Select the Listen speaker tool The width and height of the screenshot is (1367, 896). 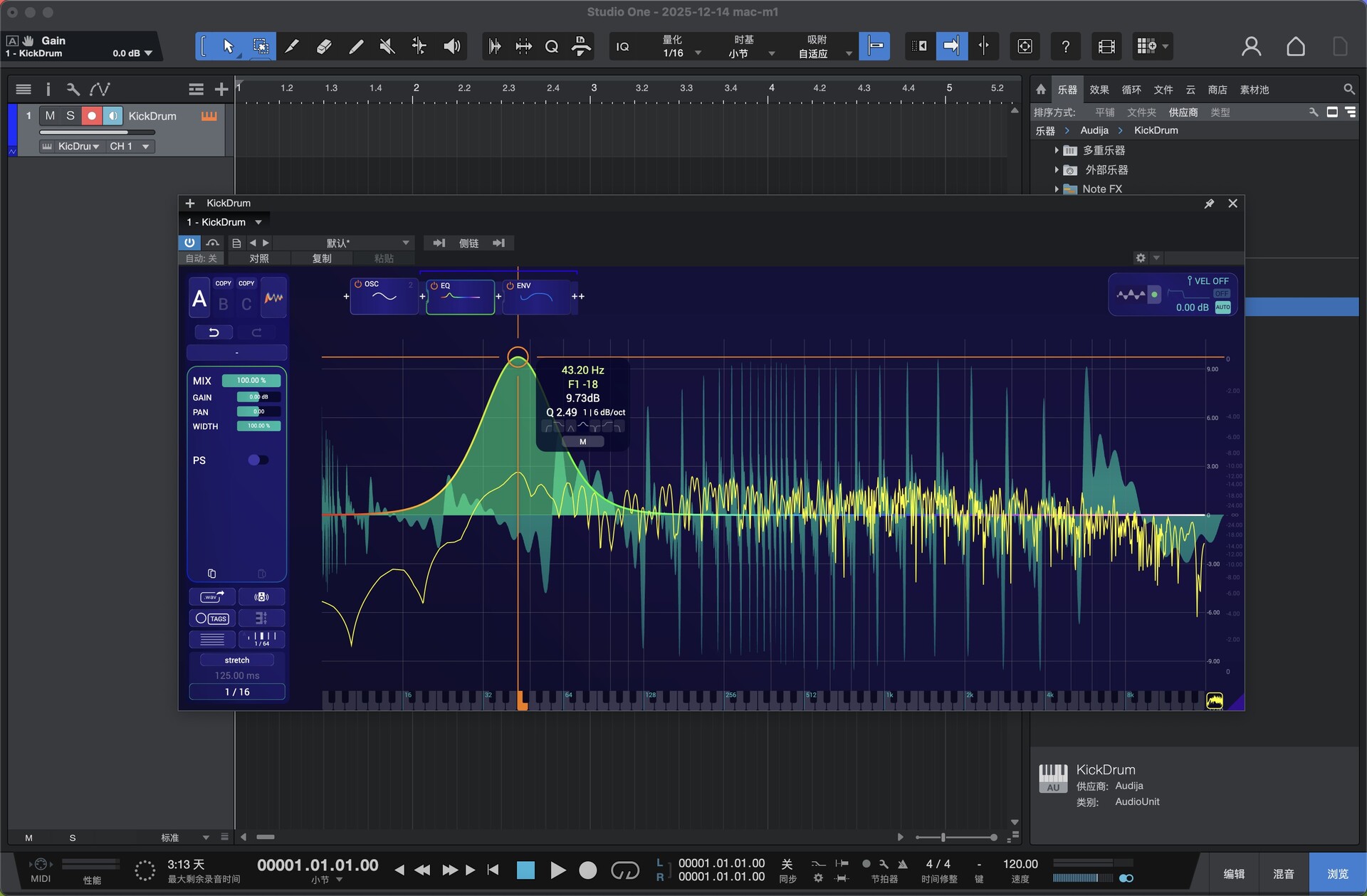(451, 46)
